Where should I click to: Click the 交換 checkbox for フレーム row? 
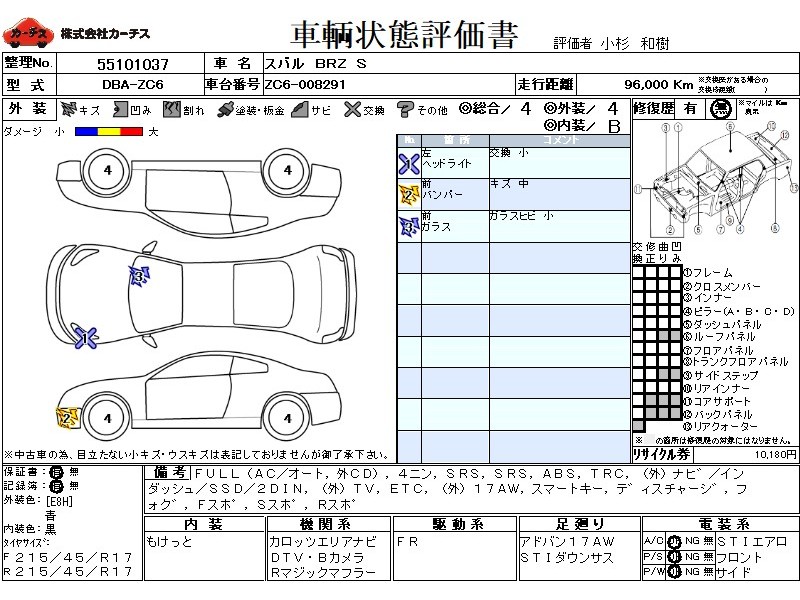(x=638, y=272)
